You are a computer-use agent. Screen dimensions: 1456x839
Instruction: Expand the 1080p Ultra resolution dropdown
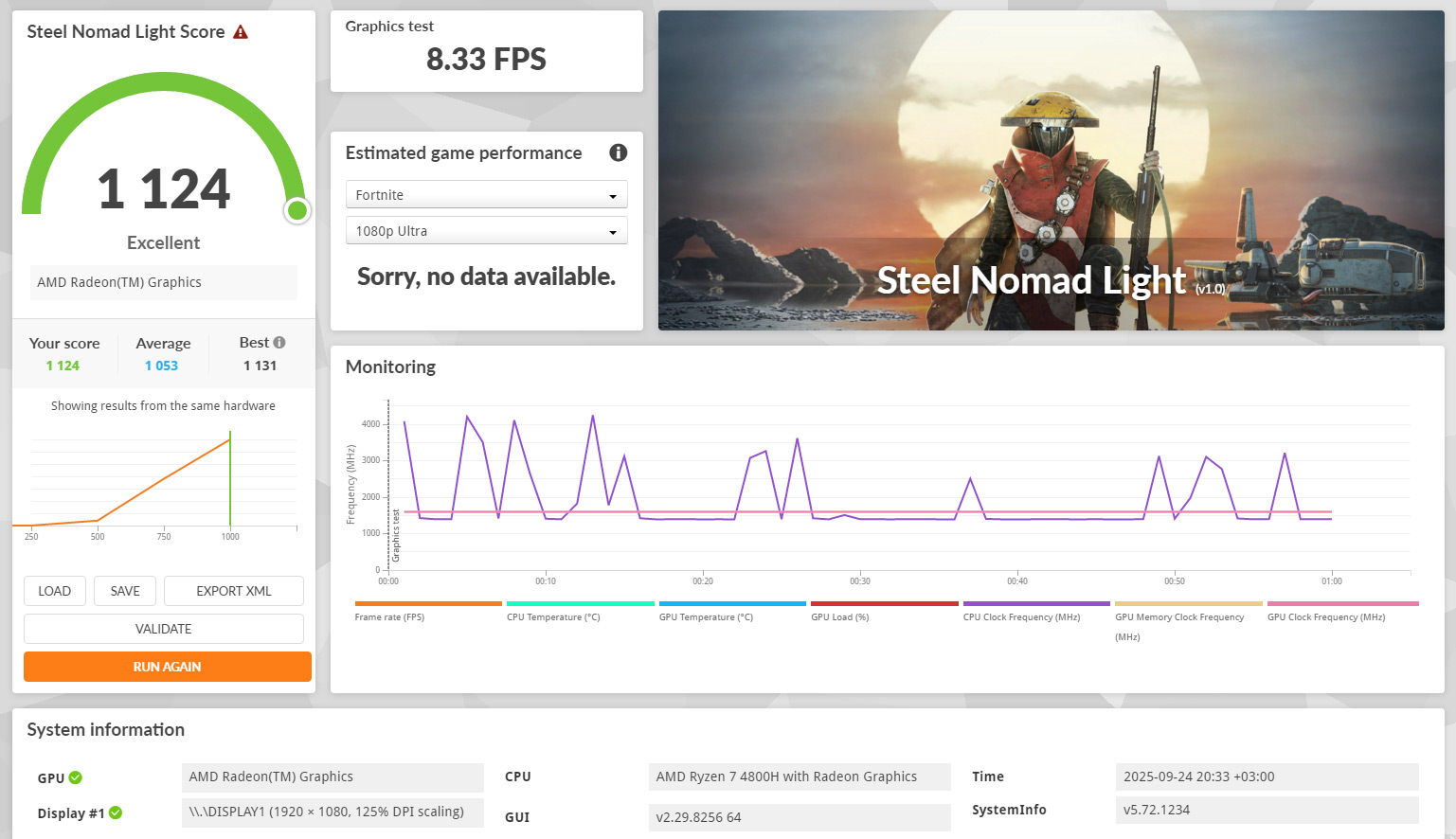point(486,231)
